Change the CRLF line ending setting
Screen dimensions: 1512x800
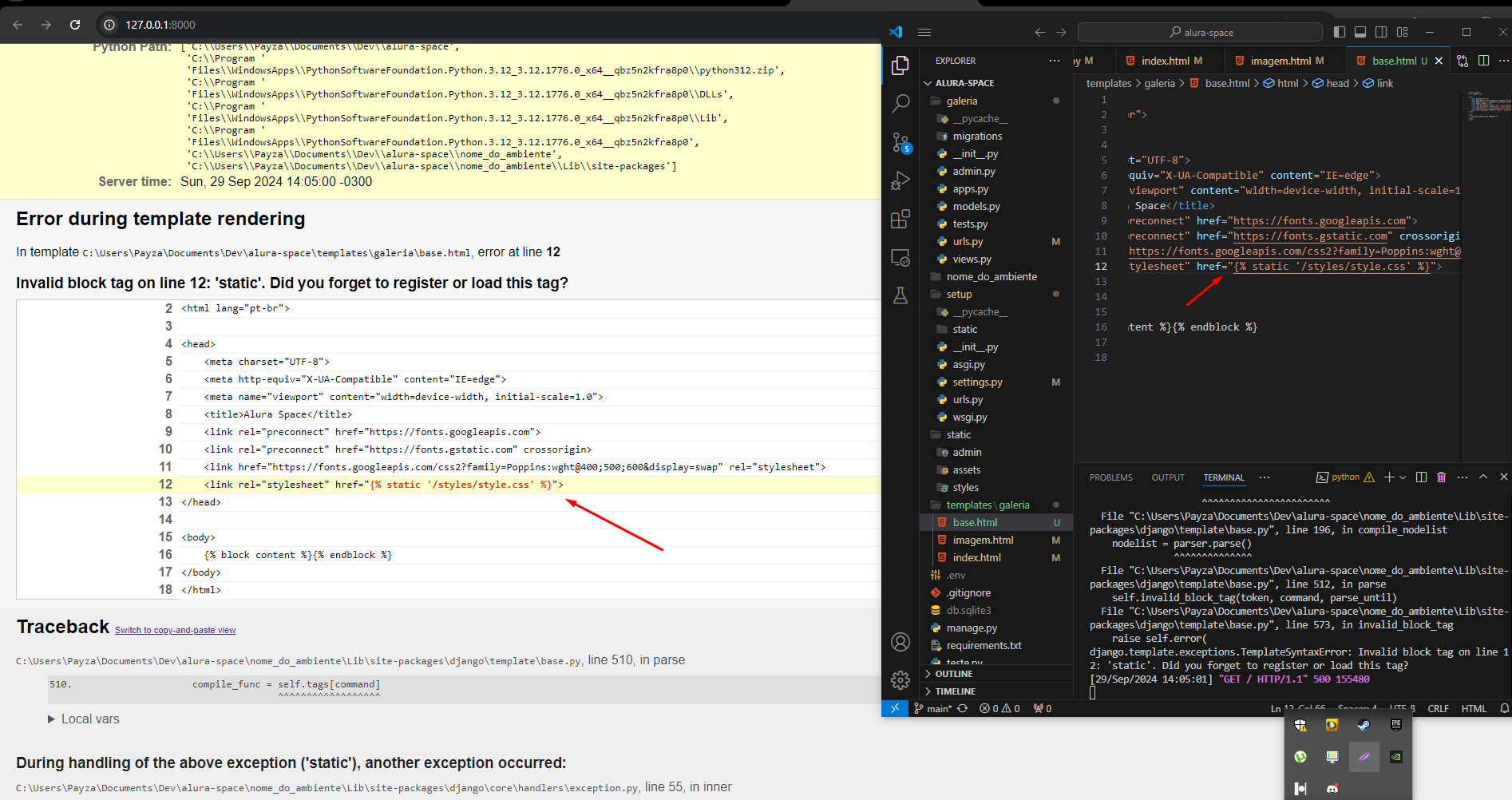[x=1438, y=709]
